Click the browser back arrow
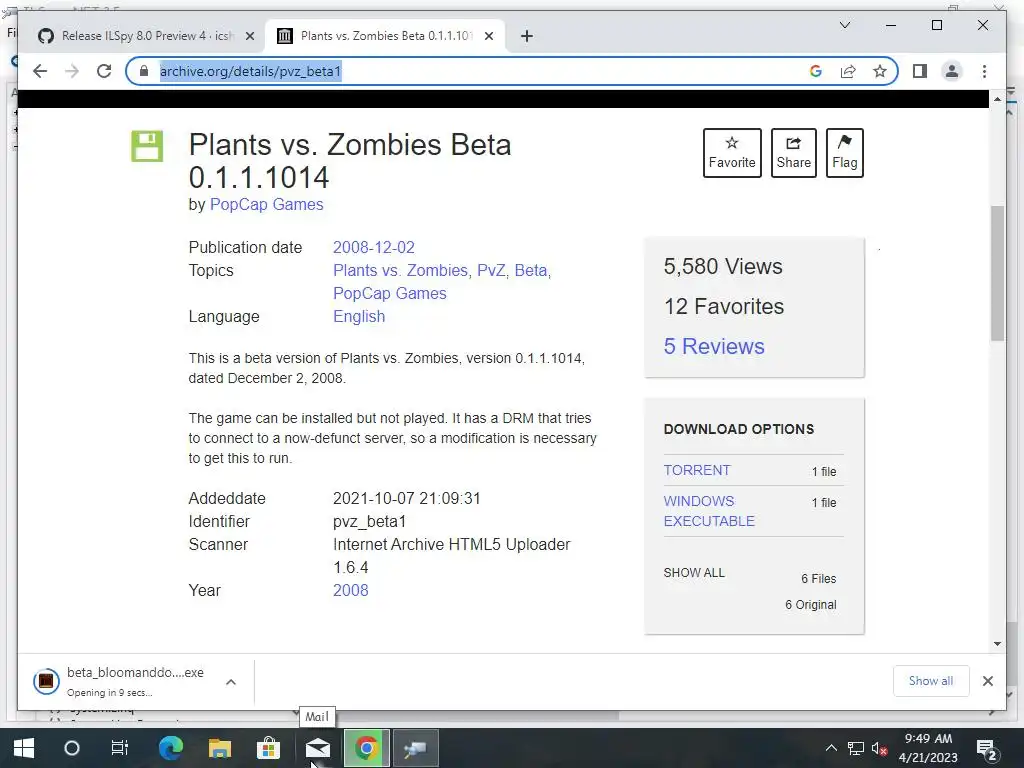 click(40, 71)
